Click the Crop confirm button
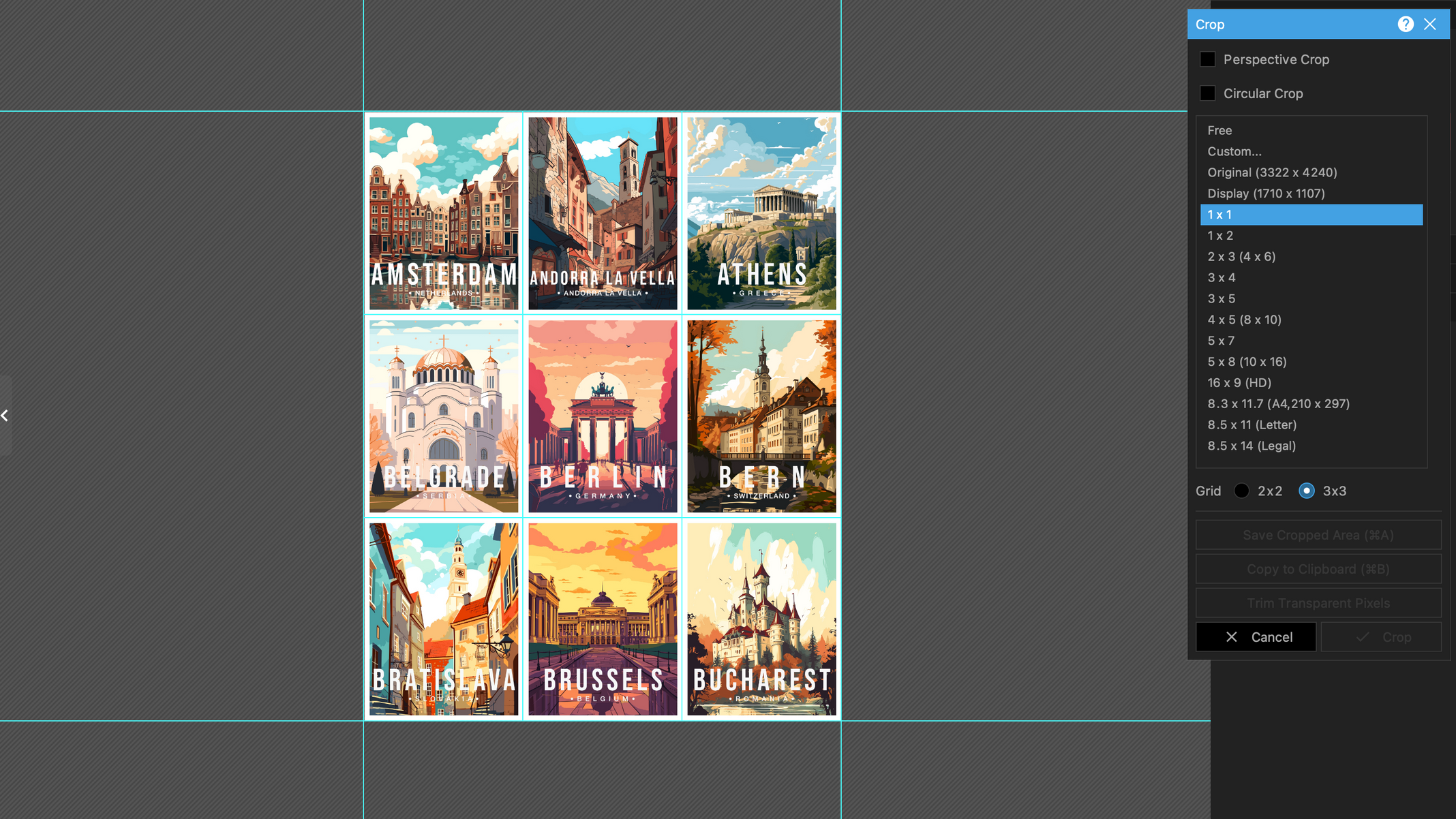The width and height of the screenshot is (1456, 819). point(1381,637)
